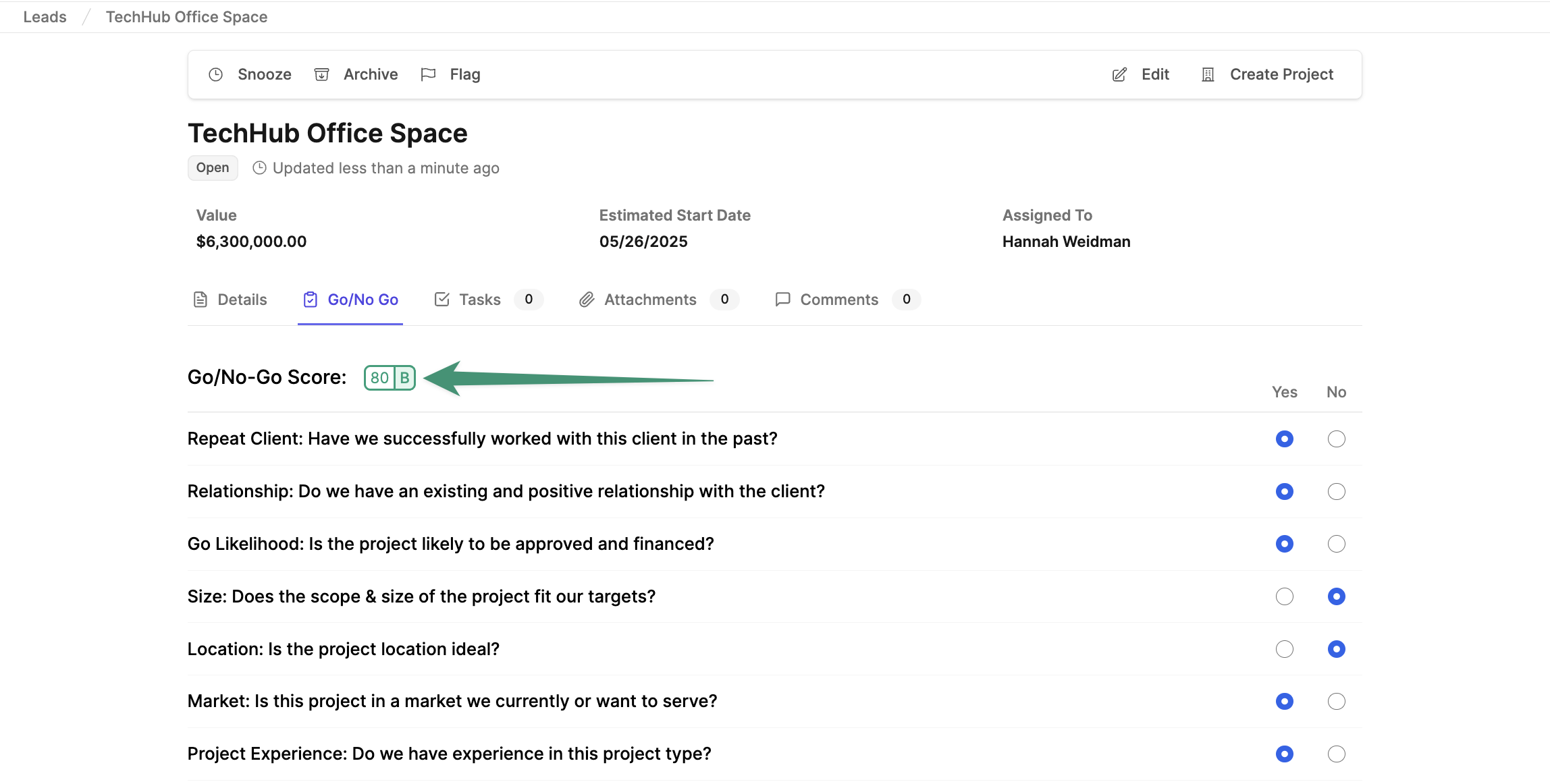Switch to the Go/No Go tab
Image resolution: width=1550 pixels, height=784 pixels.
[x=350, y=300]
